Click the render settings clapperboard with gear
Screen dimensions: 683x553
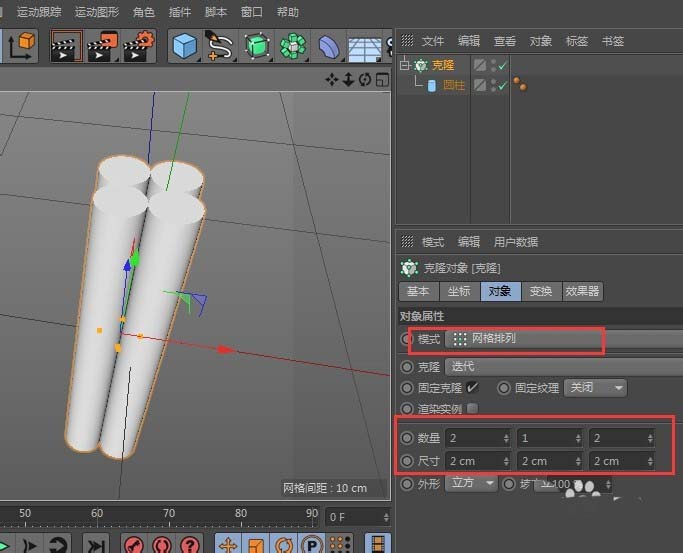pos(139,46)
